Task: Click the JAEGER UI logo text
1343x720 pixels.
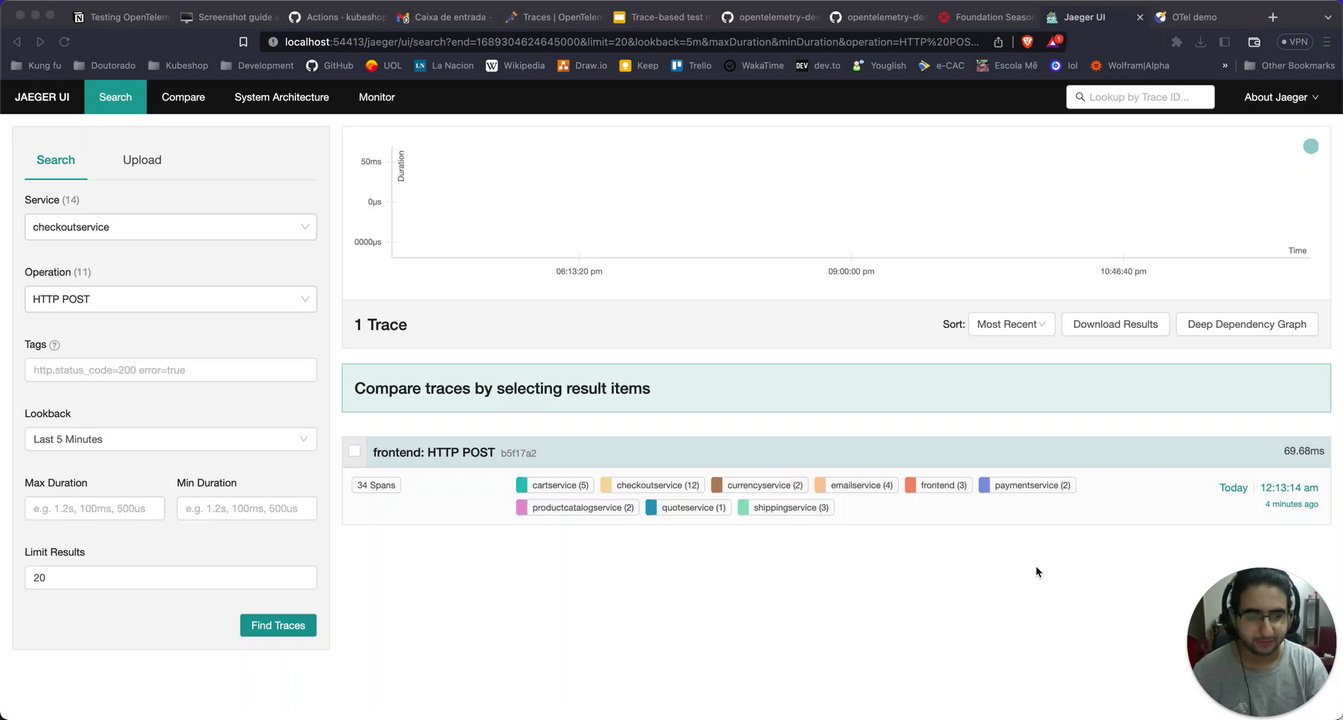Action: [42, 97]
